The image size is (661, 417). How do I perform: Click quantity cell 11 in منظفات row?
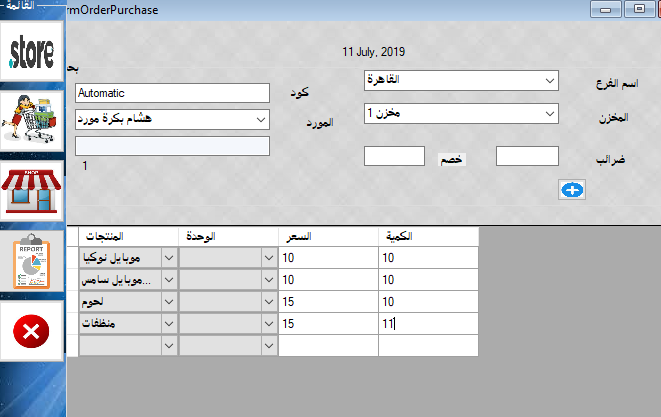click(428, 323)
